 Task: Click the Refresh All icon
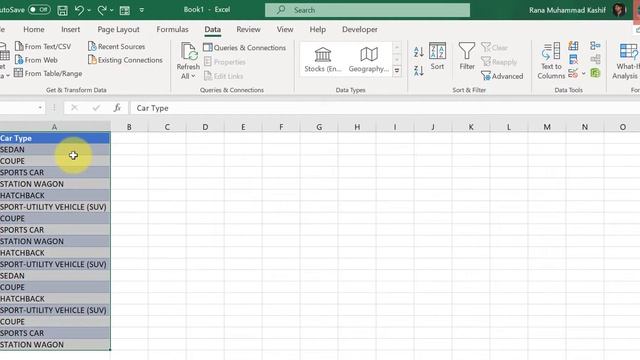click(x=189, y=52)
